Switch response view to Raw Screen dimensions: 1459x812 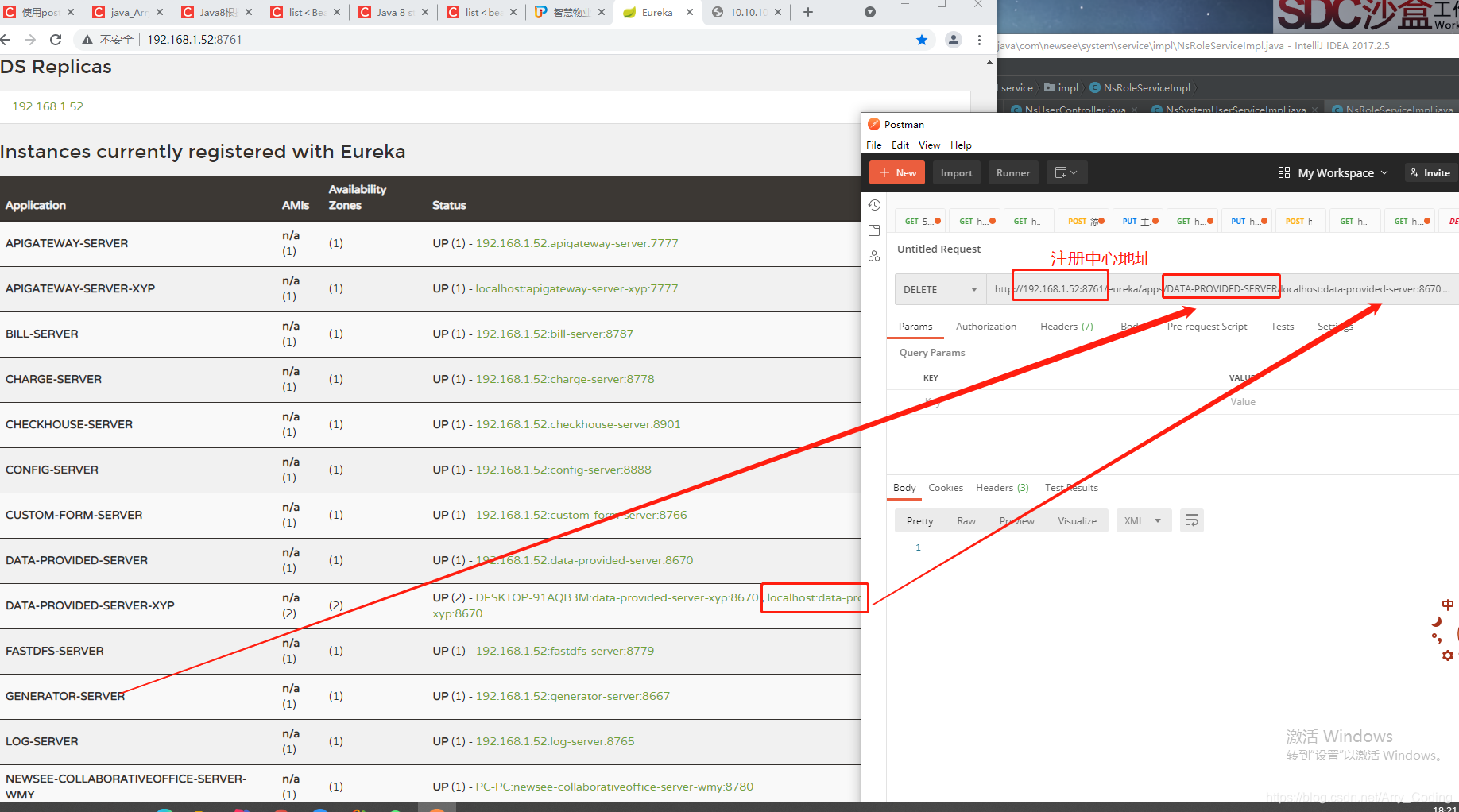click(966, 521)
